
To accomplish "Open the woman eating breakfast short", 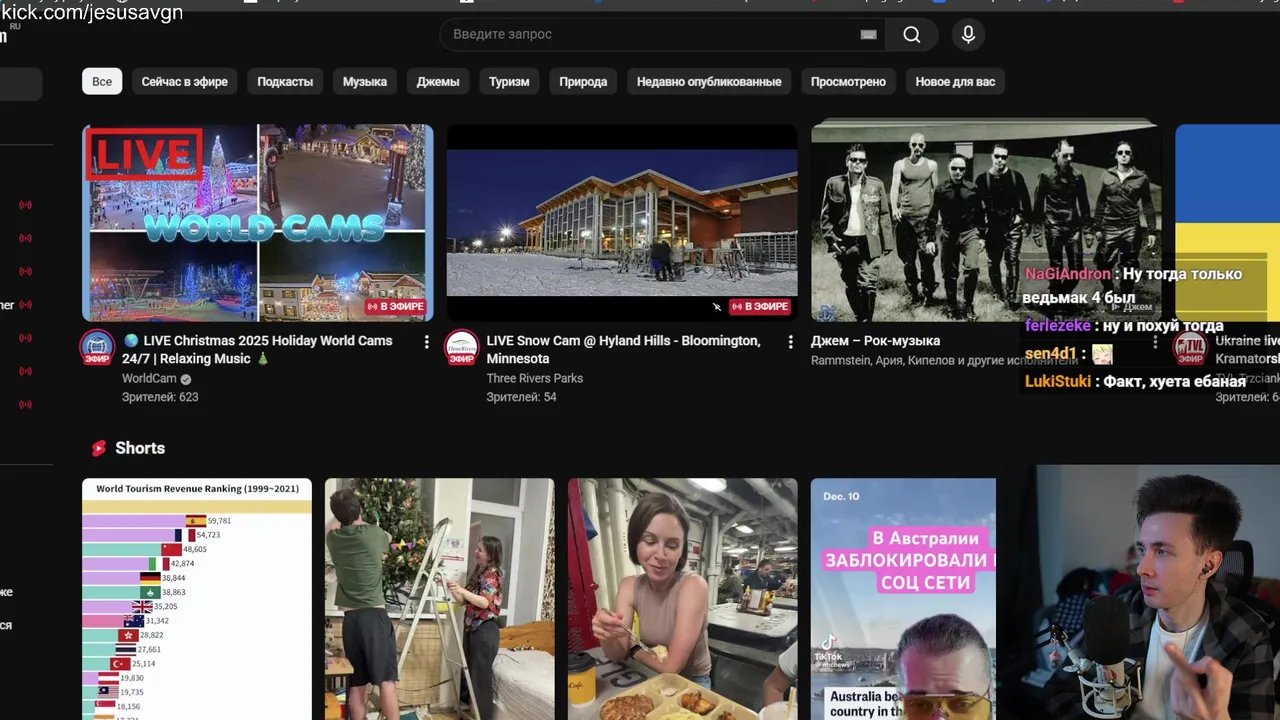I will tap(683, 599).
